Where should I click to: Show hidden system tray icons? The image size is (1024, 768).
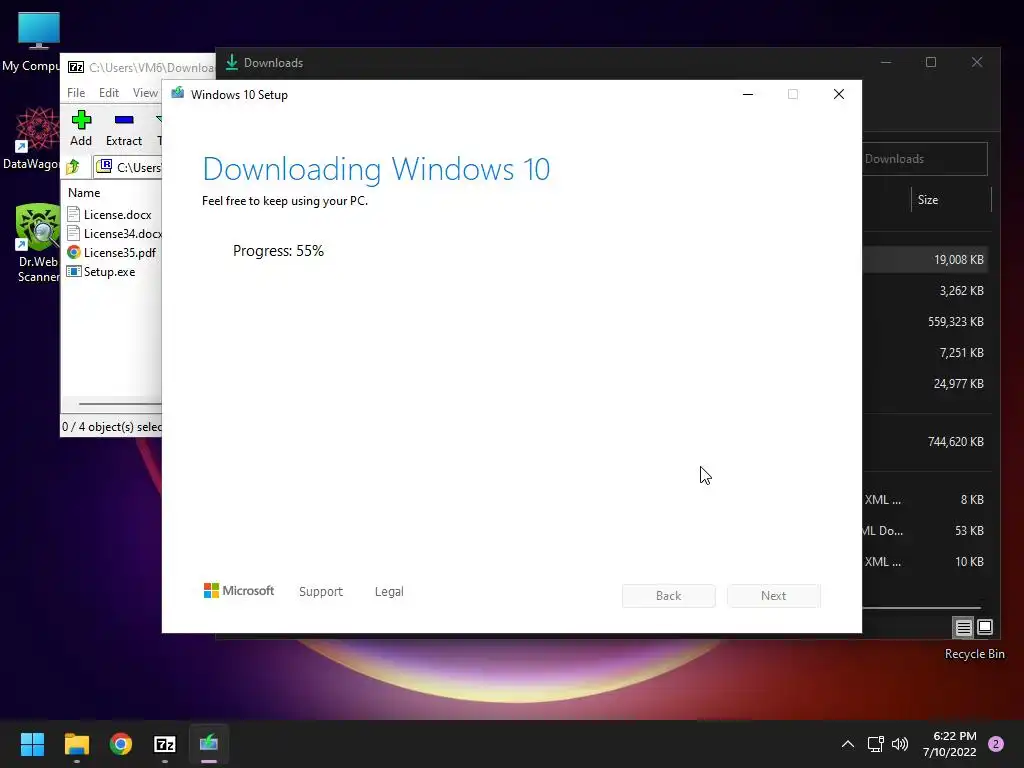(848, 744)
